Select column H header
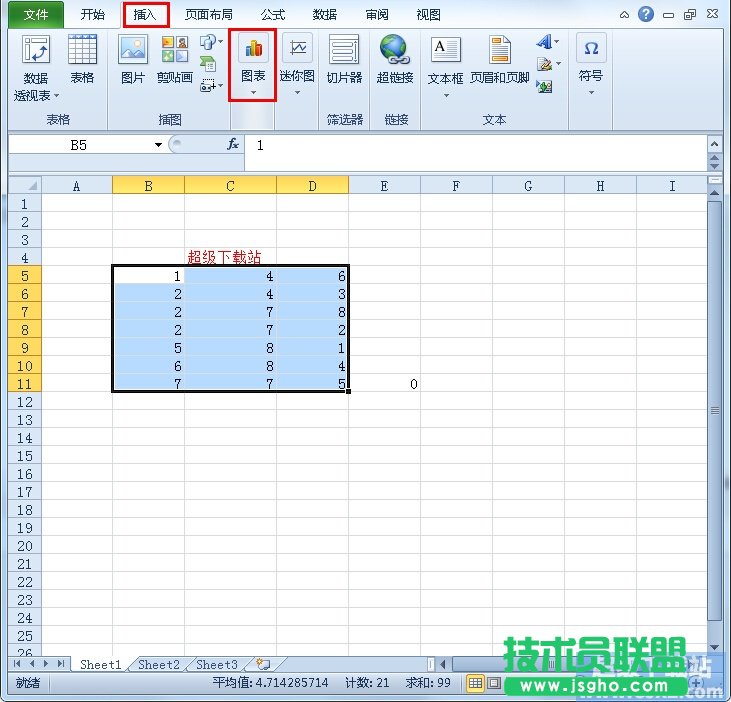Image resolution: width=731 pixels, height=702 pixels. pos(600,186)
